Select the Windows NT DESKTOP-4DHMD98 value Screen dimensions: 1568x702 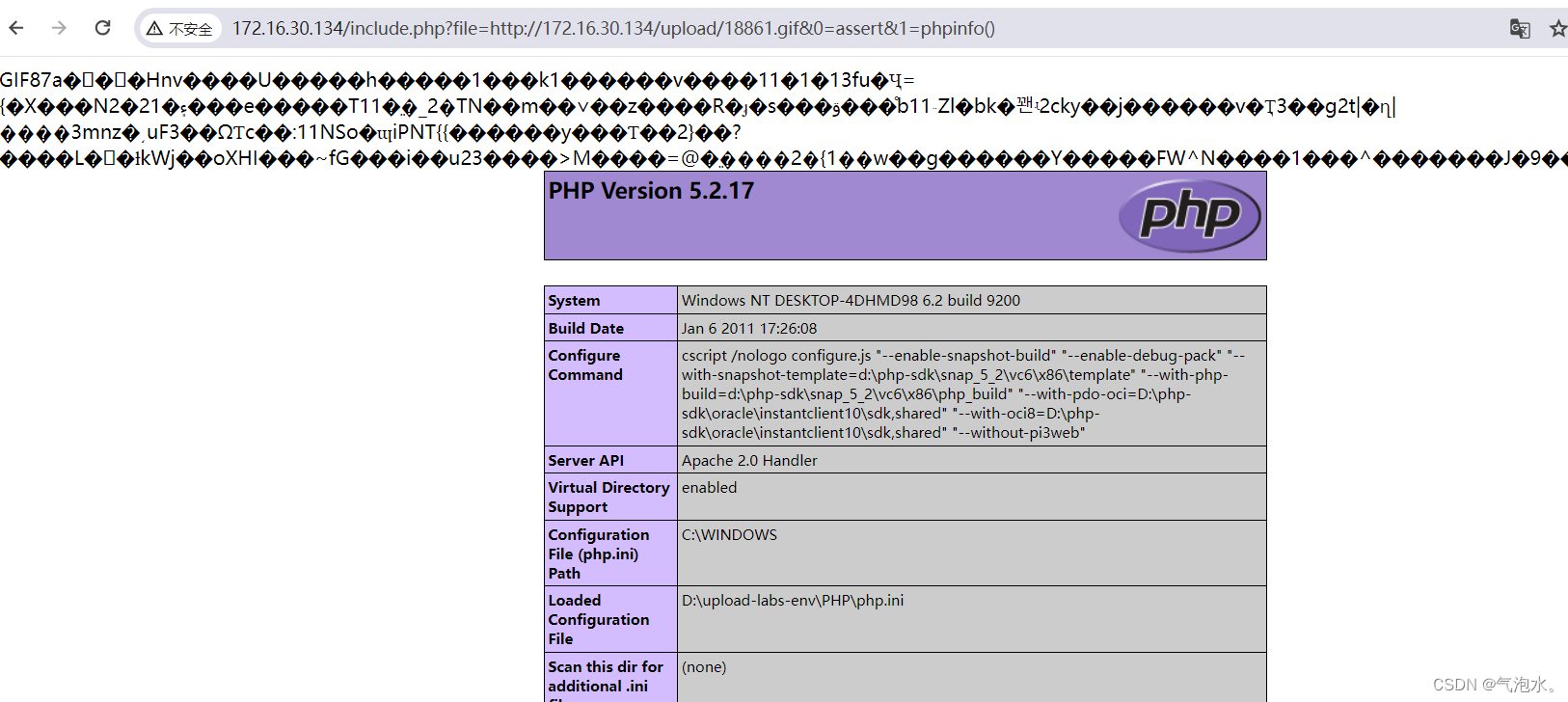click(x=851, y=301)
